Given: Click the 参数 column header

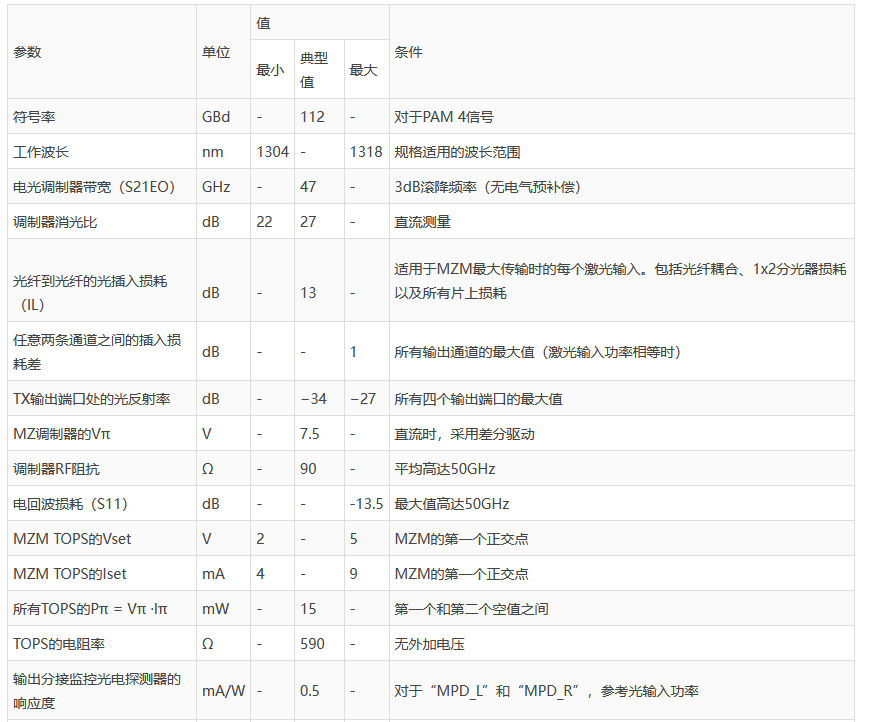Looking at the screenshot, I should (x=28, y=52).
